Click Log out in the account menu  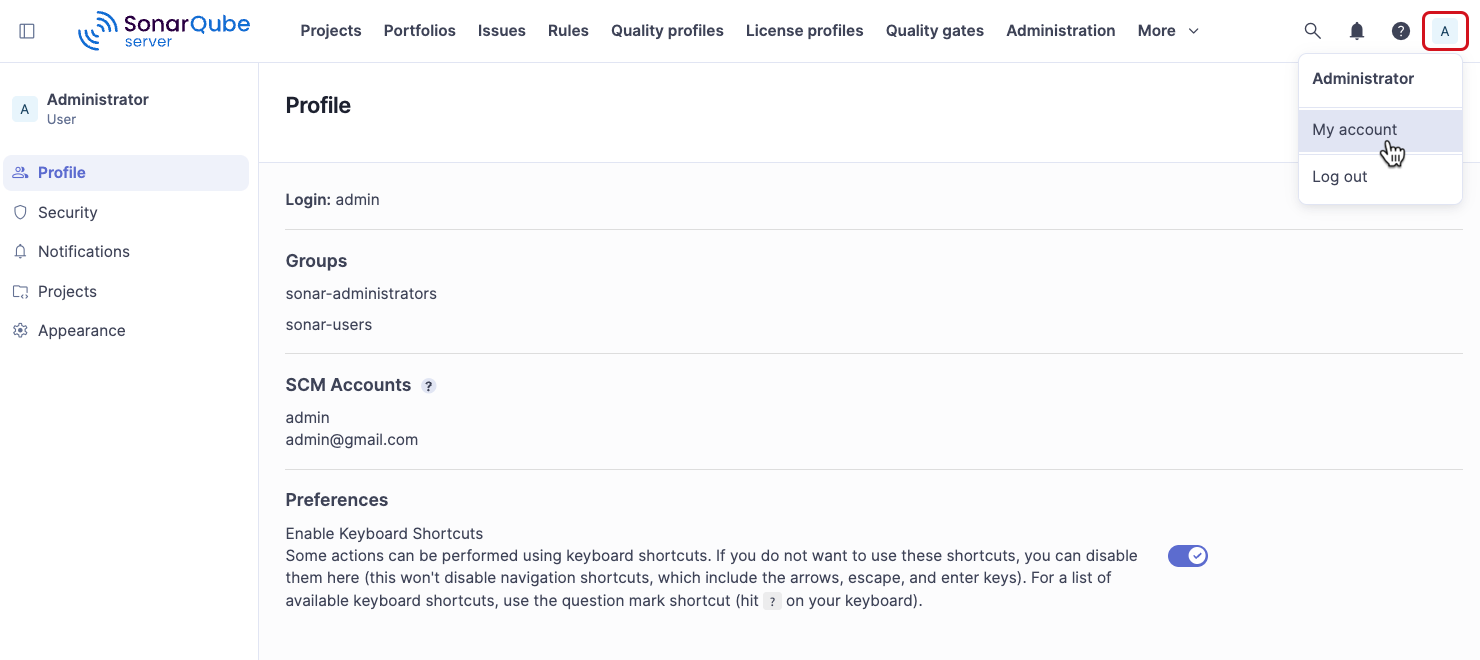click(x=1339, y=176)
